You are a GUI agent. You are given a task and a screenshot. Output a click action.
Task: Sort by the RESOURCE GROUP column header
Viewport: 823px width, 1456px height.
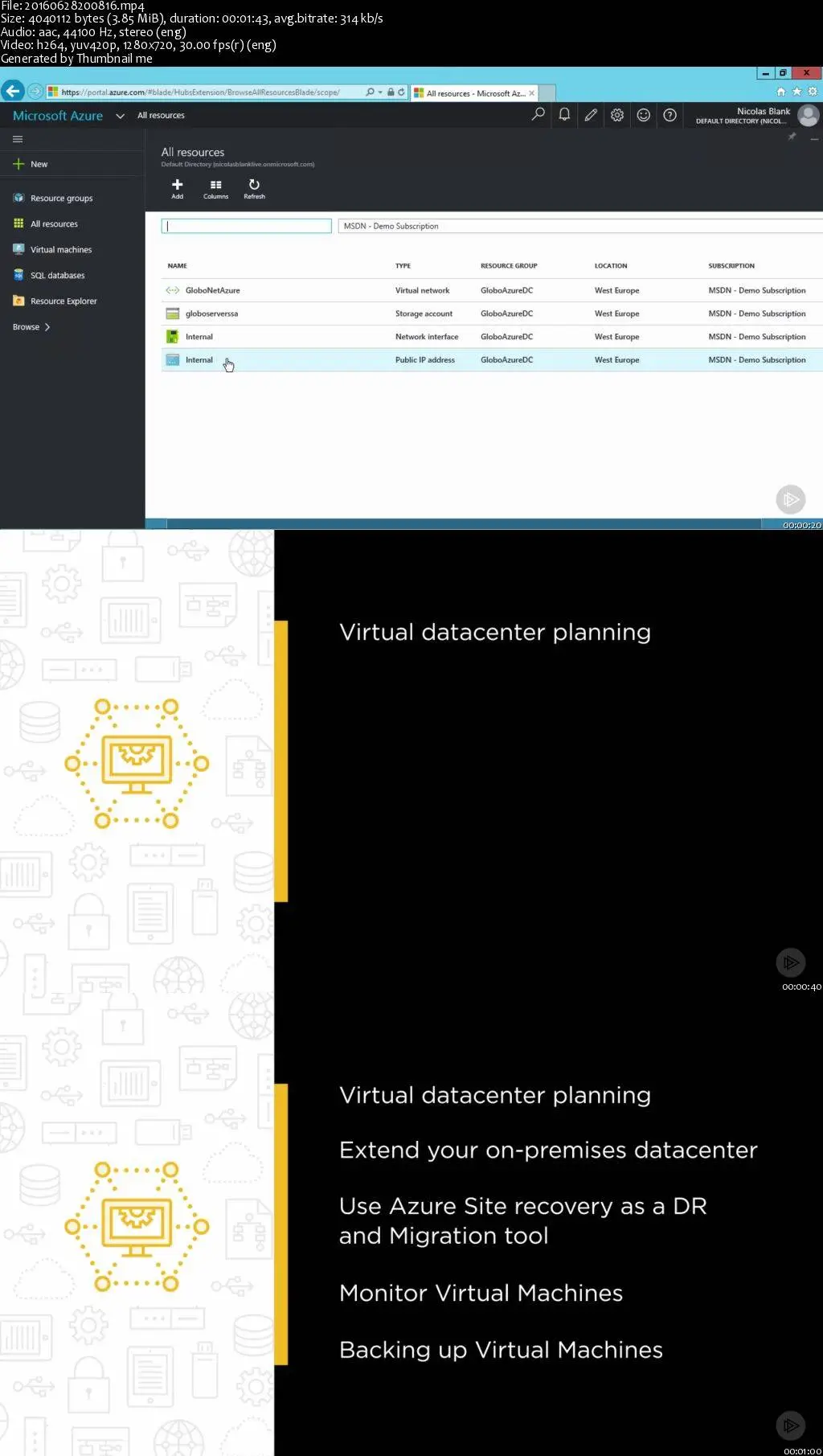click(509, 266)
